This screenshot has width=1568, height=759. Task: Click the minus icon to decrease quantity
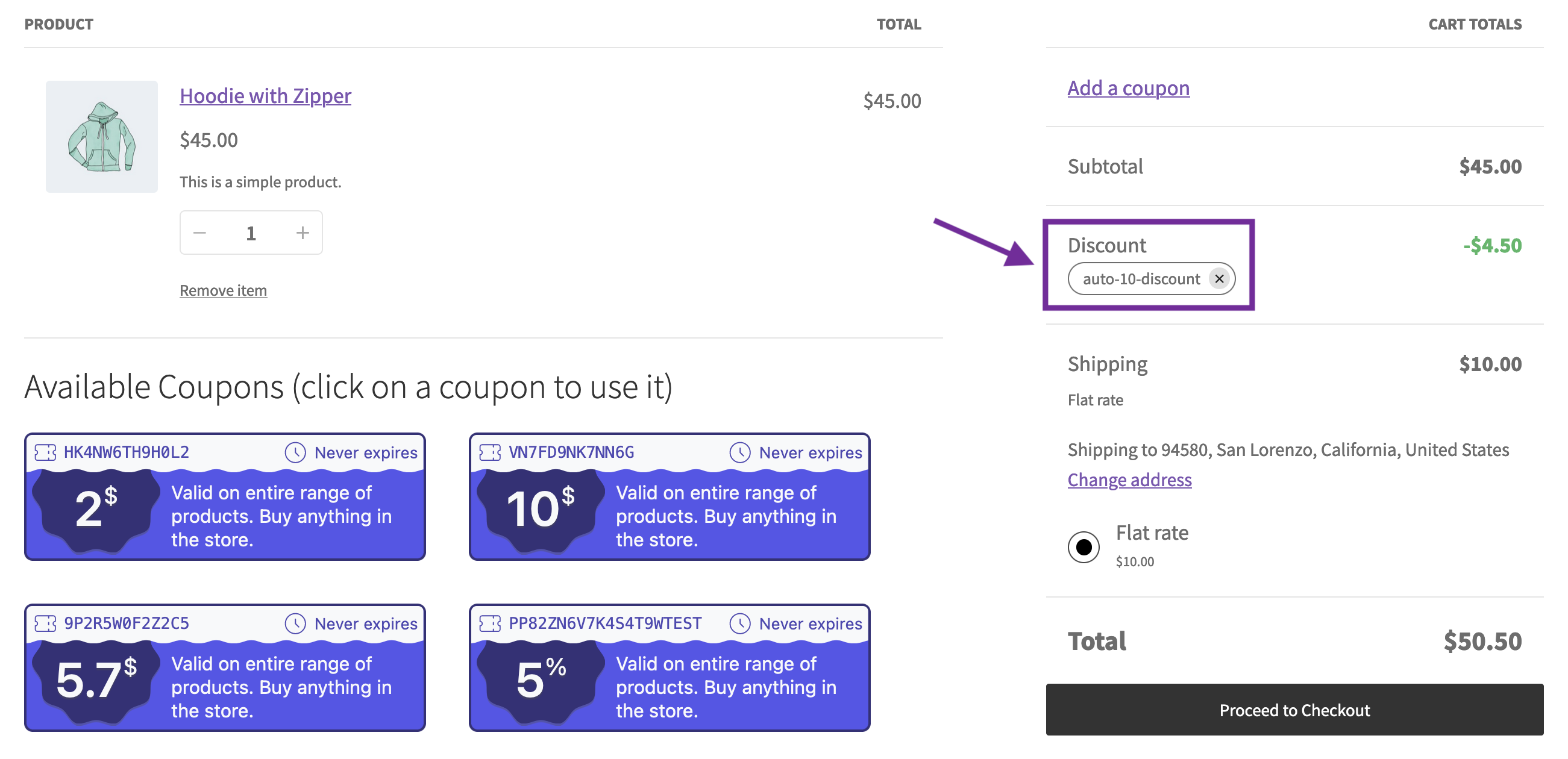(x=200, y=232)
